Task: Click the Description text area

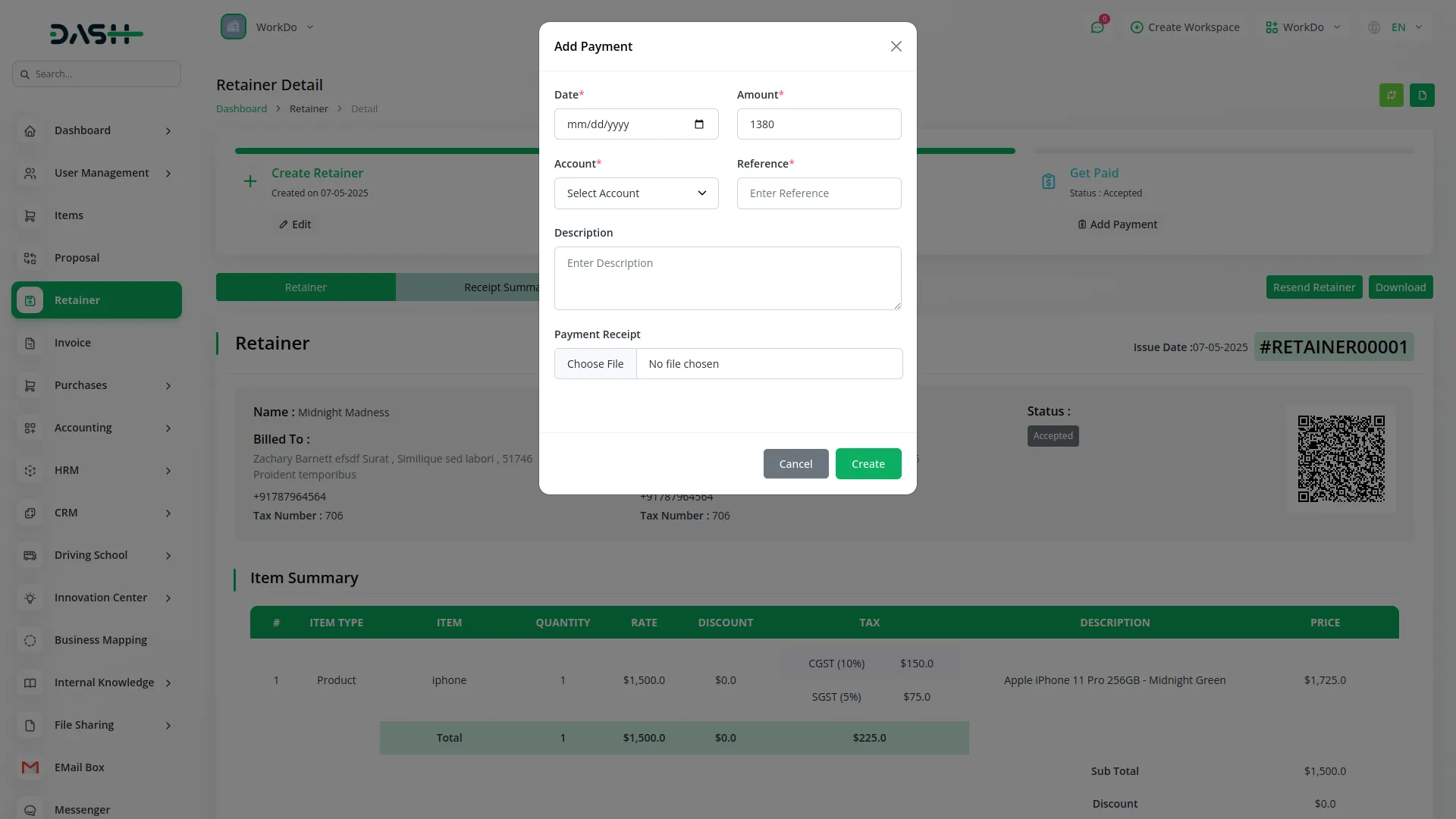Action: coord(726,278)
